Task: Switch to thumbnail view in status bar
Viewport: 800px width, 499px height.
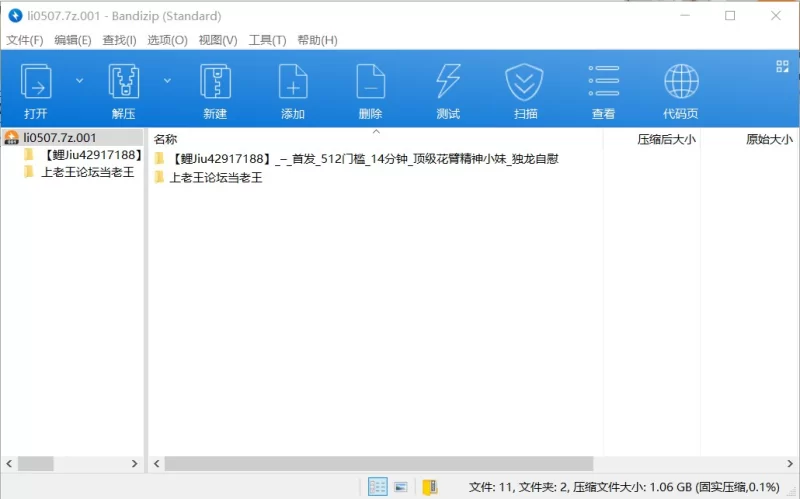Action: 401,487
